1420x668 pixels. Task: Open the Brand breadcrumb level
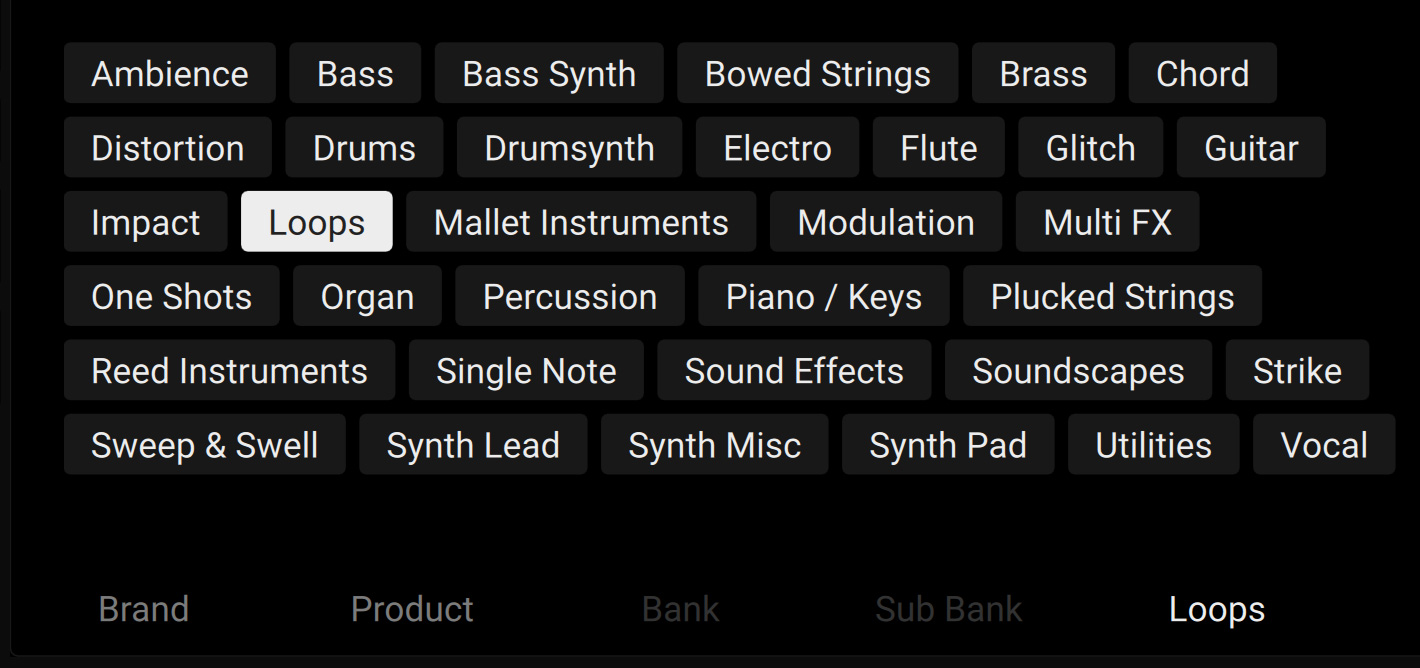(x=143, y=609)
